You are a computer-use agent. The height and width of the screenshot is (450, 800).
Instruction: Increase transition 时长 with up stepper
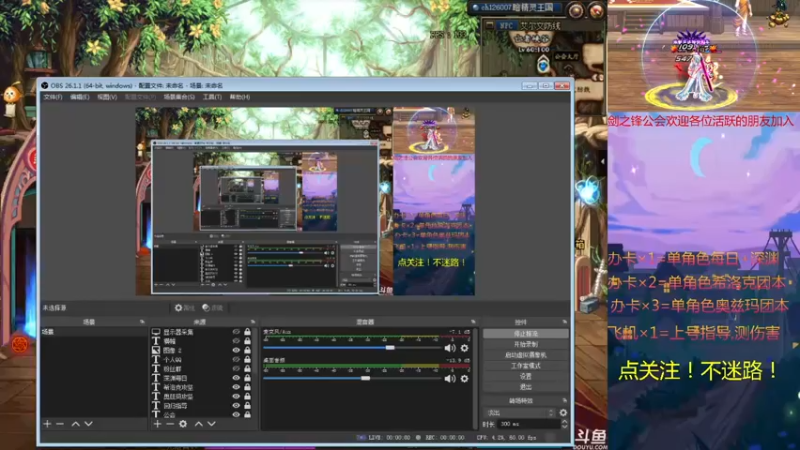(x=564, y=421)
